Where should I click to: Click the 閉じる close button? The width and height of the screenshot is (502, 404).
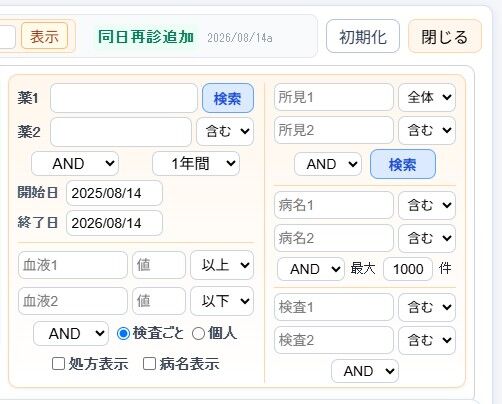click(x=445, y=36)
